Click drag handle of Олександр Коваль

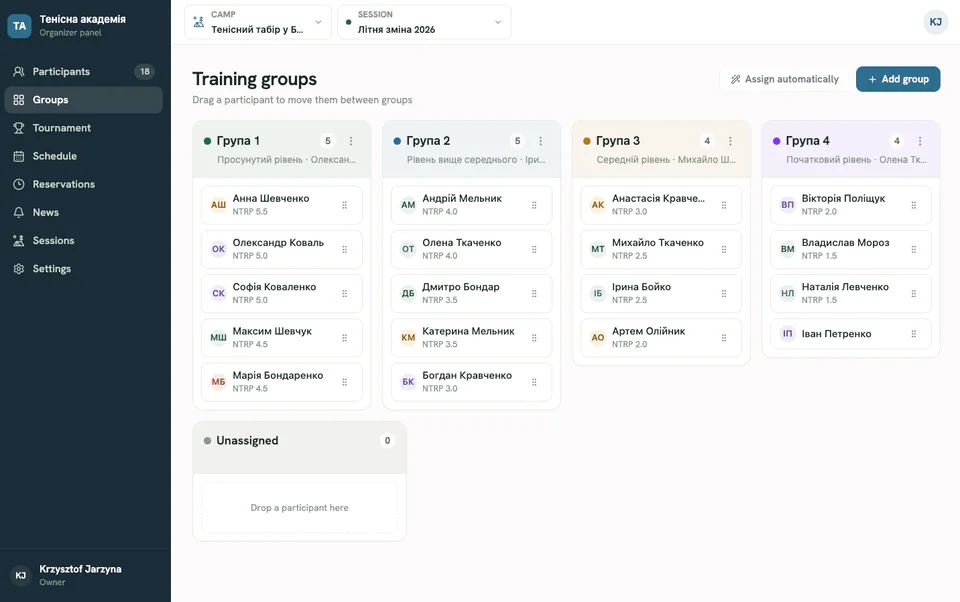coord(345,249)
